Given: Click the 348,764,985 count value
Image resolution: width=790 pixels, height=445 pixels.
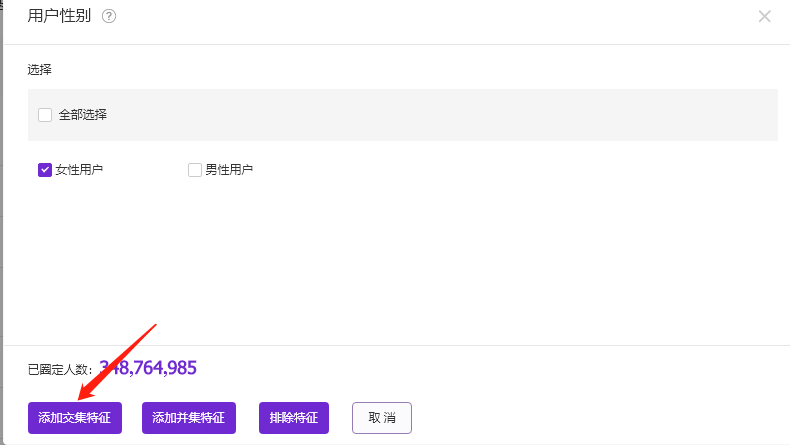Looking at the screenshot, I should coord(148,368).
